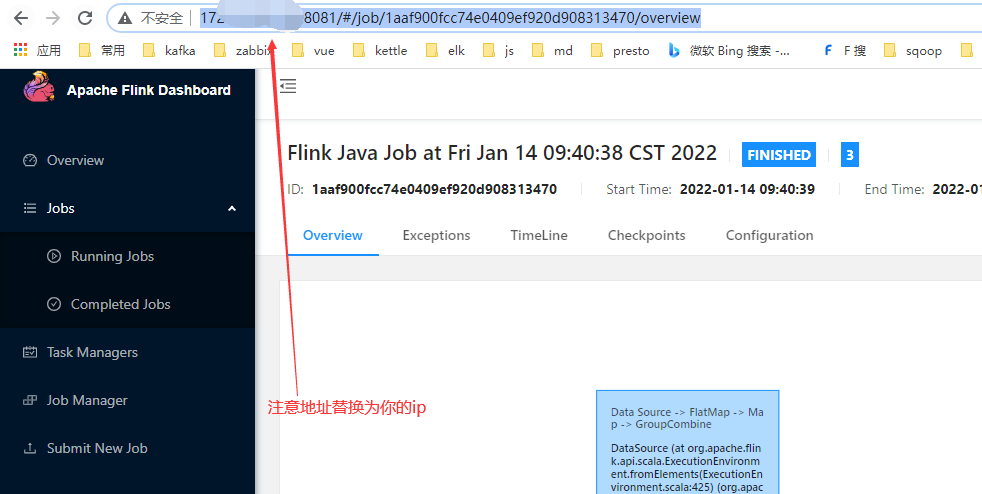Click the address bar URL
Screen dimensions: 982x494
coord(450,18)
